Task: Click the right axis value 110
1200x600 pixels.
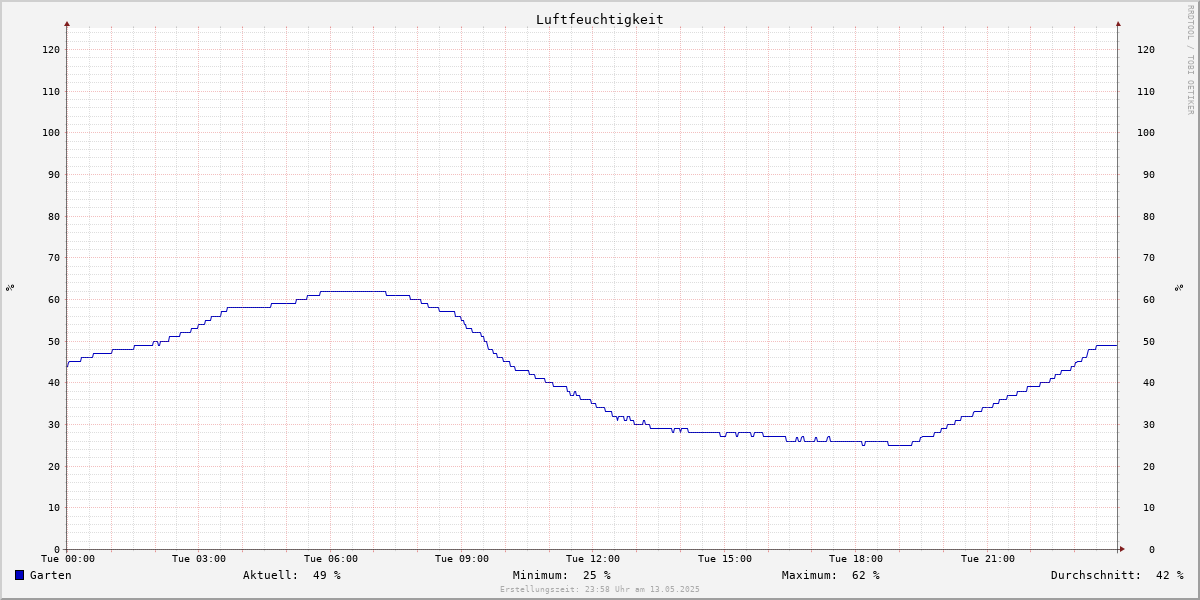Action: 1146,91
